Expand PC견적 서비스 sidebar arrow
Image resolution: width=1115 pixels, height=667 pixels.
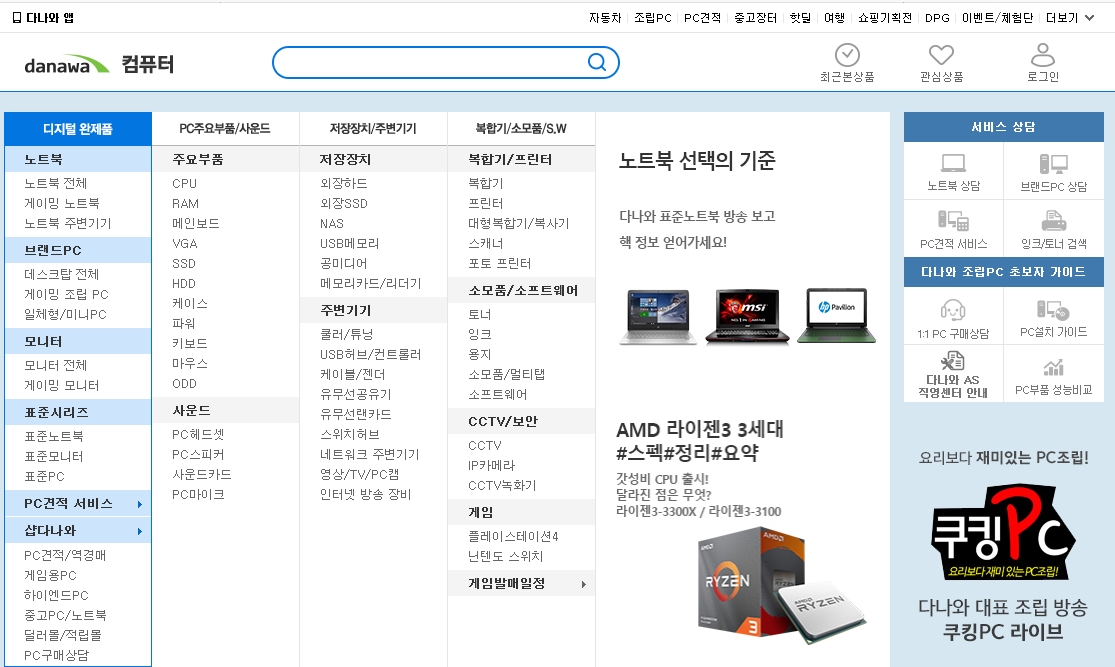pyautogui.click(x=139, y=504)
